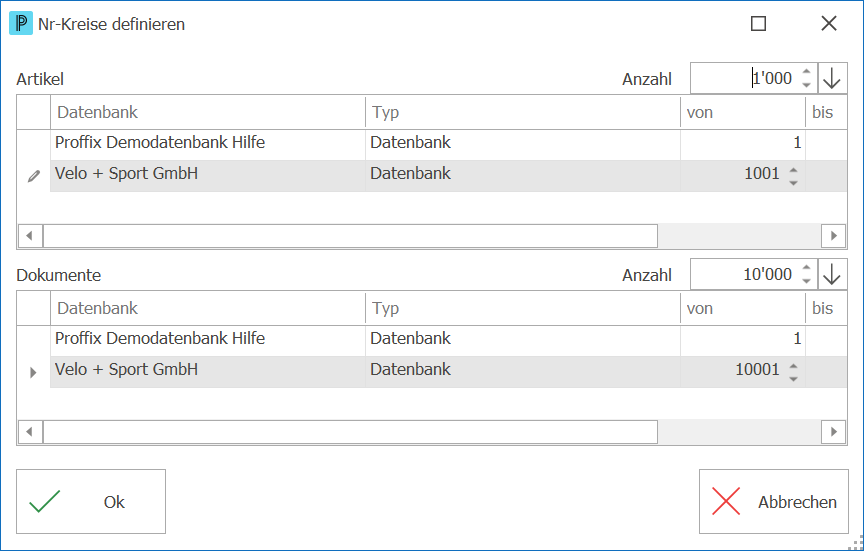Select Proffix Demodatenbank Hilfe in Artikel table
This screenshot has width=864, height=551.
[x=208, y=143]
